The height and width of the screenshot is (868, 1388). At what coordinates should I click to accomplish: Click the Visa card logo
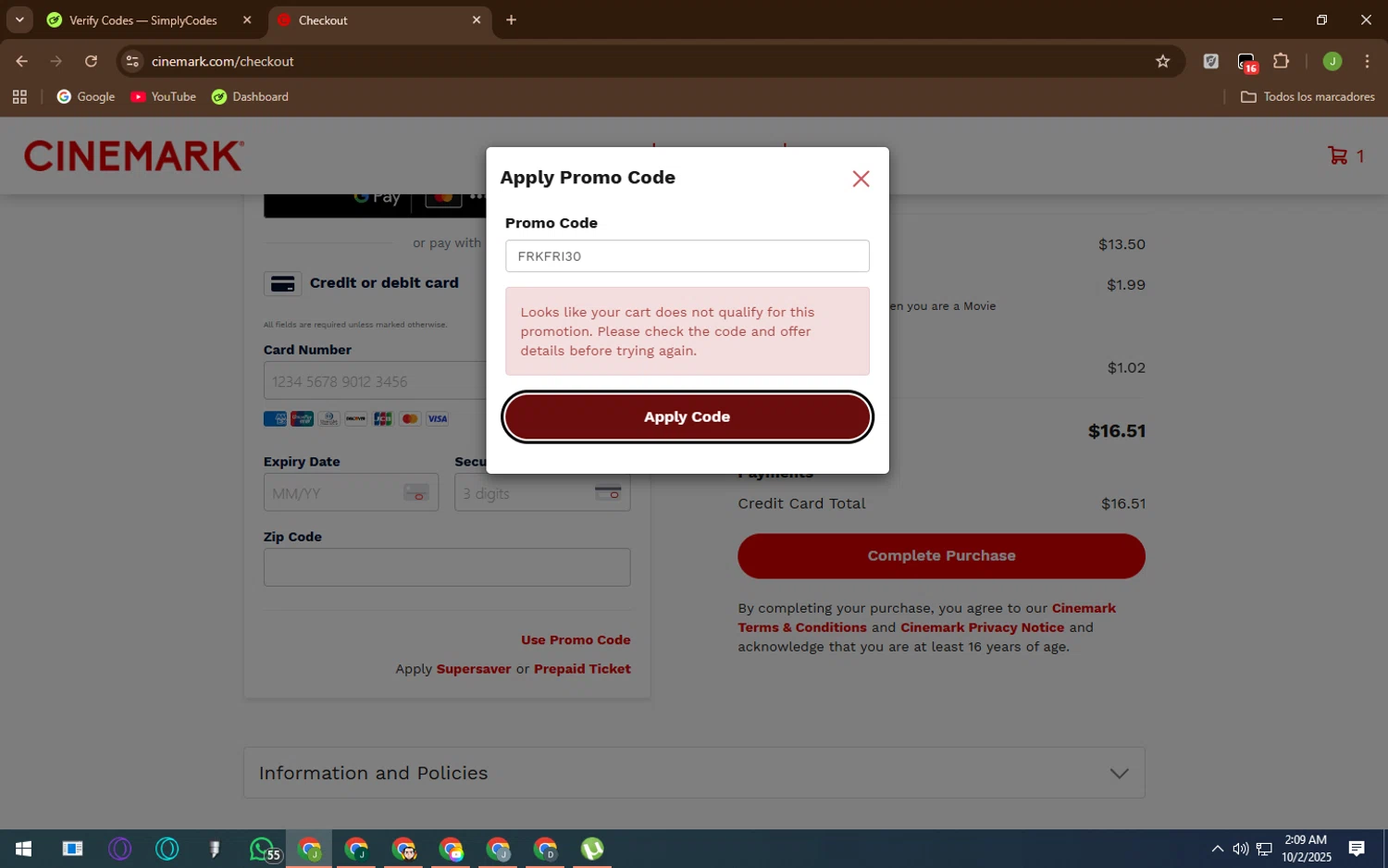(x=438, y=419)
